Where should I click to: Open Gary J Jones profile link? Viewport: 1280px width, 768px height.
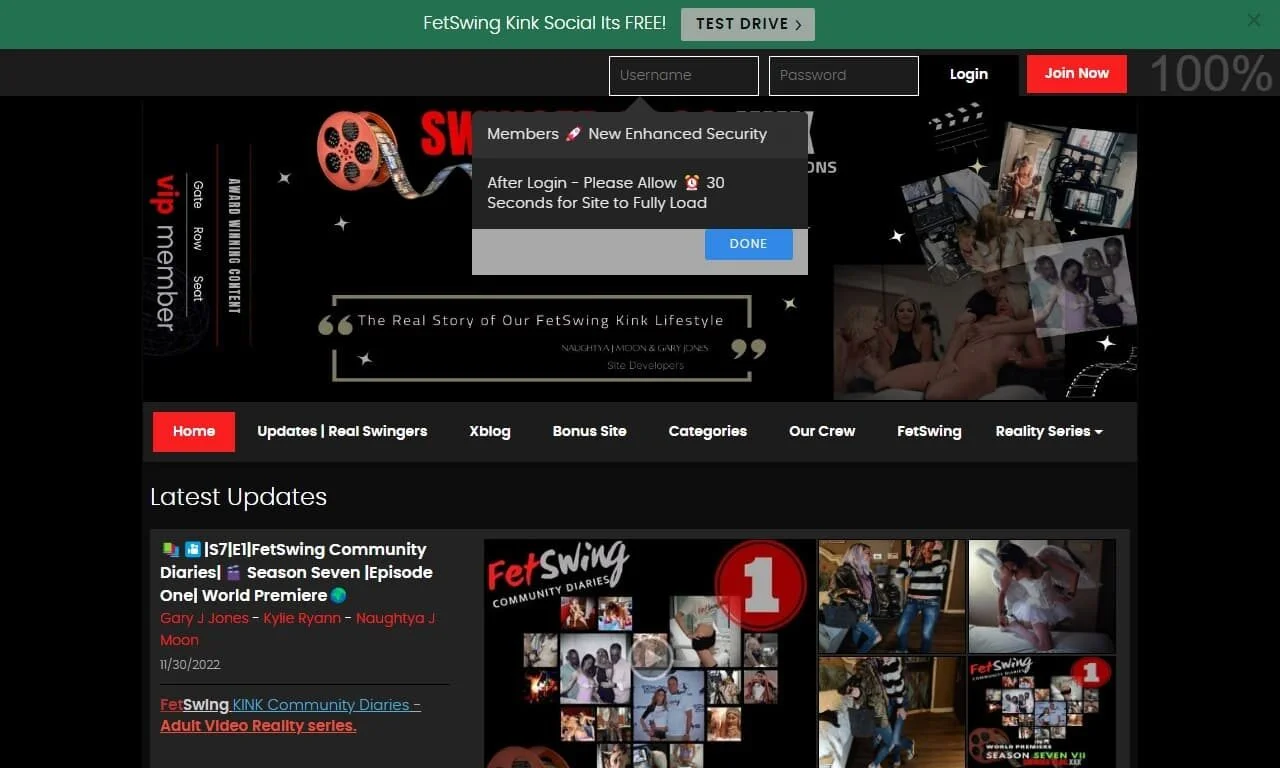[204, 618]
